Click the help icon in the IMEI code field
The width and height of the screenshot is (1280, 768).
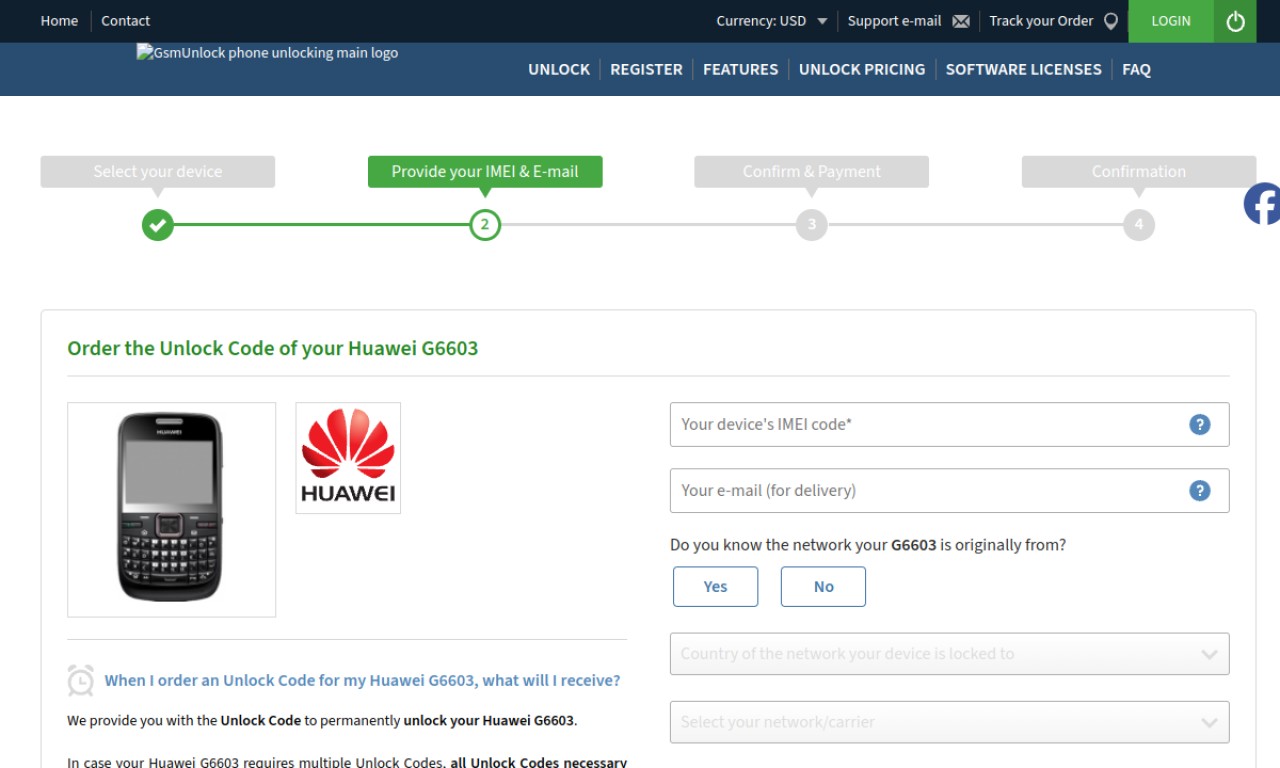pyautogui.click(x=1200, y=424)
